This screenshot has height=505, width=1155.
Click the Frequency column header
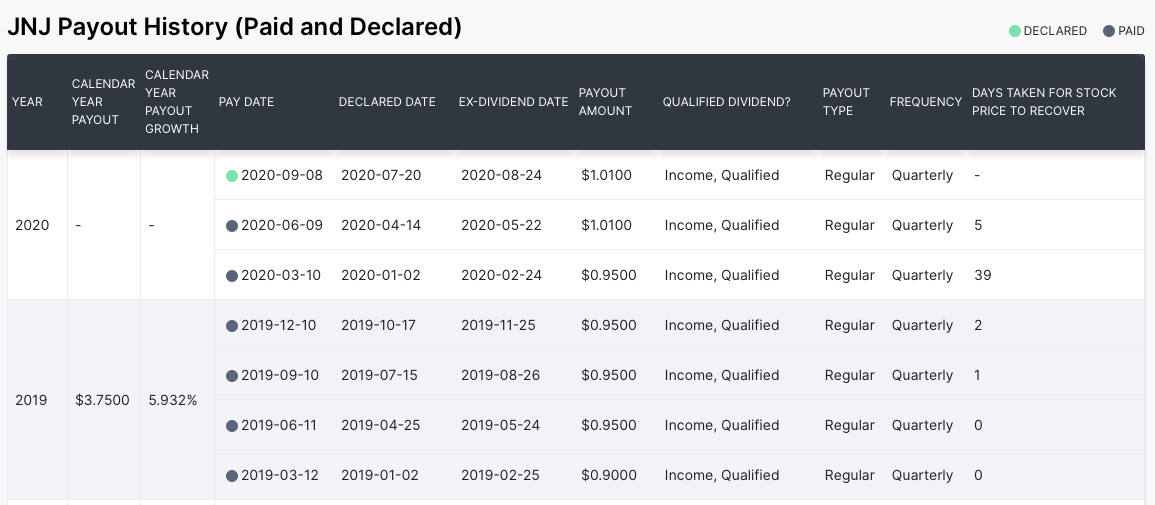[x=925, y=102]
